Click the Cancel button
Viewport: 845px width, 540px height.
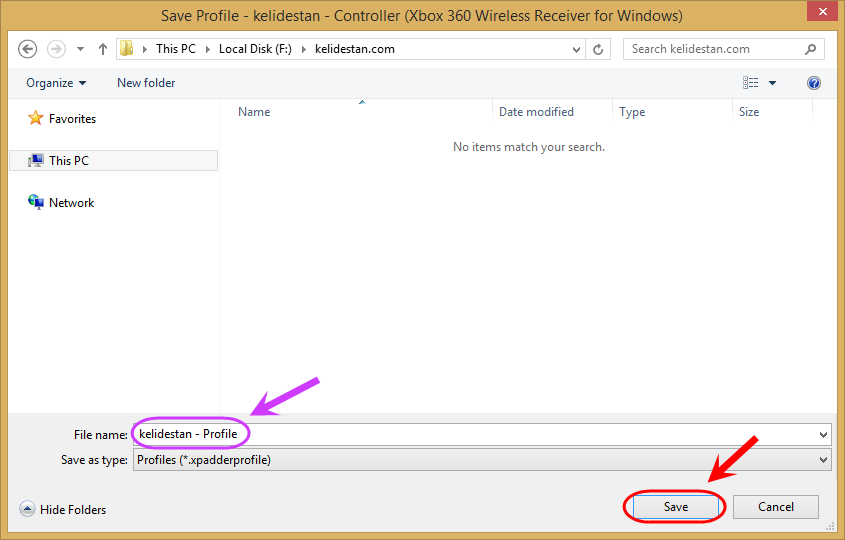[x=775, y=507]
